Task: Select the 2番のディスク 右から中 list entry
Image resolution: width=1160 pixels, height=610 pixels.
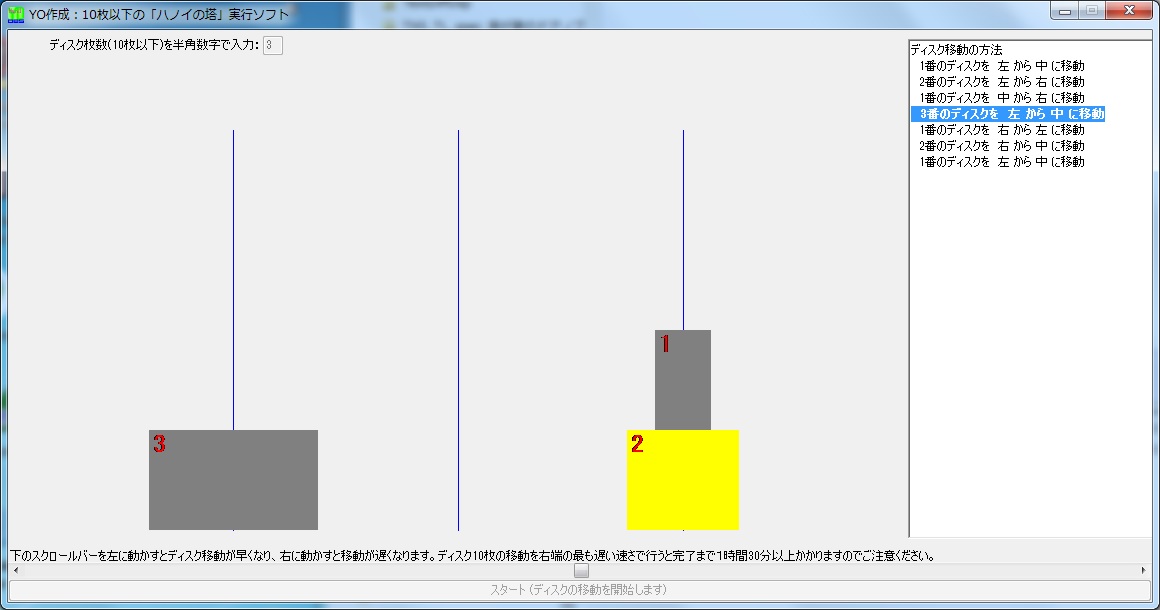Action: point(1001,146)
